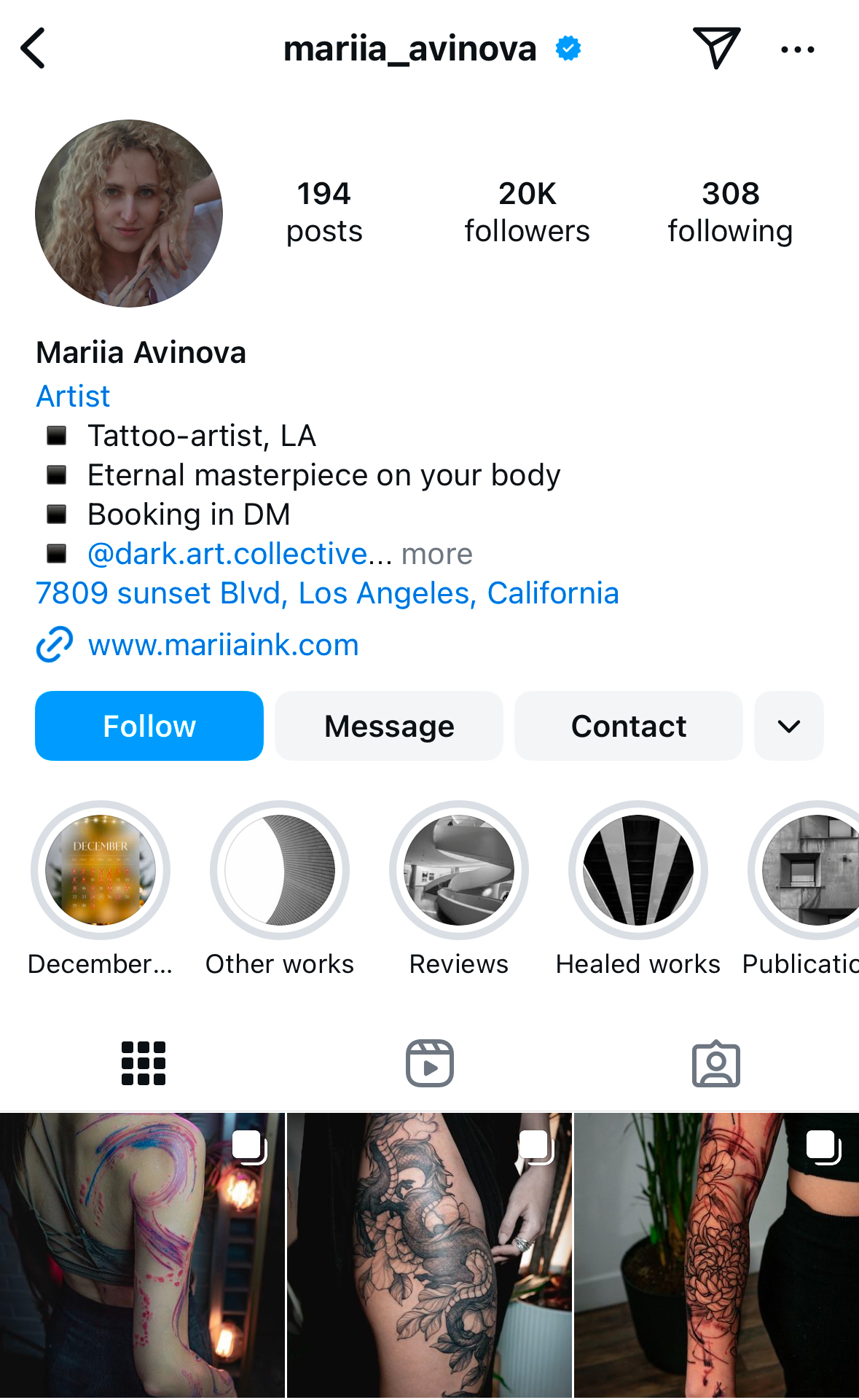Tap the link icon beside website

click(x=55, y=645)
